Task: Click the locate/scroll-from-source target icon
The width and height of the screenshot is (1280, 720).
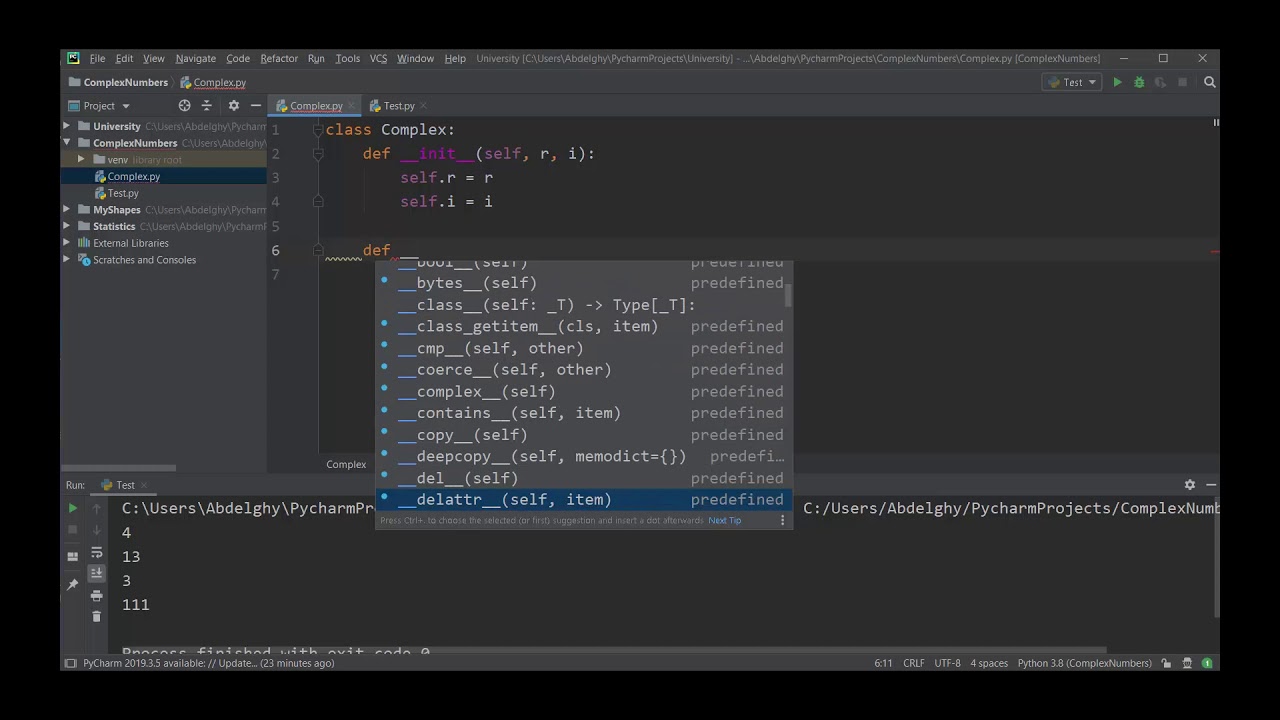Action: point(184,105)
